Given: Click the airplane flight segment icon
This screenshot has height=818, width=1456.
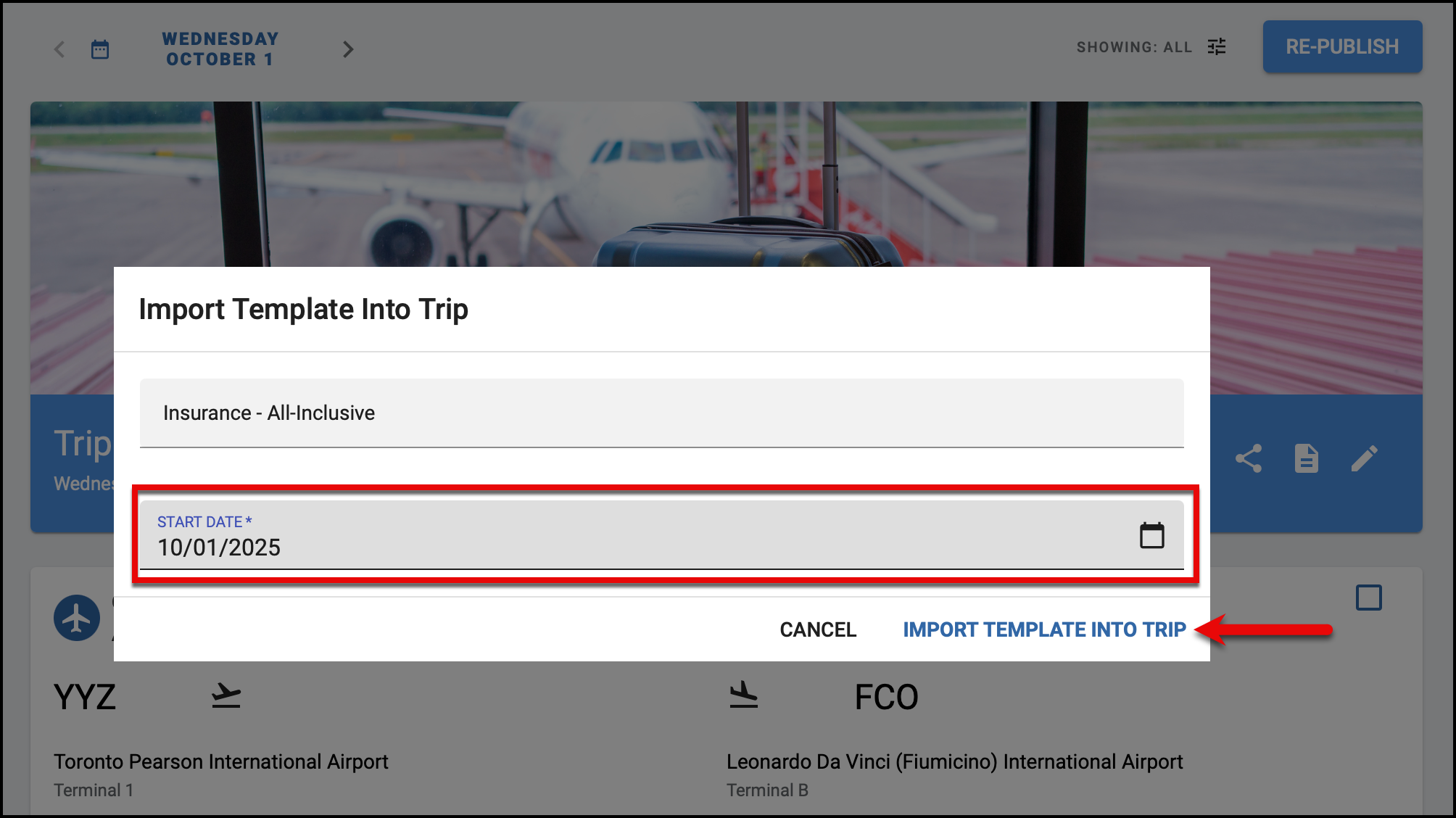Looking at the screenshot, I should pos(77,618).
